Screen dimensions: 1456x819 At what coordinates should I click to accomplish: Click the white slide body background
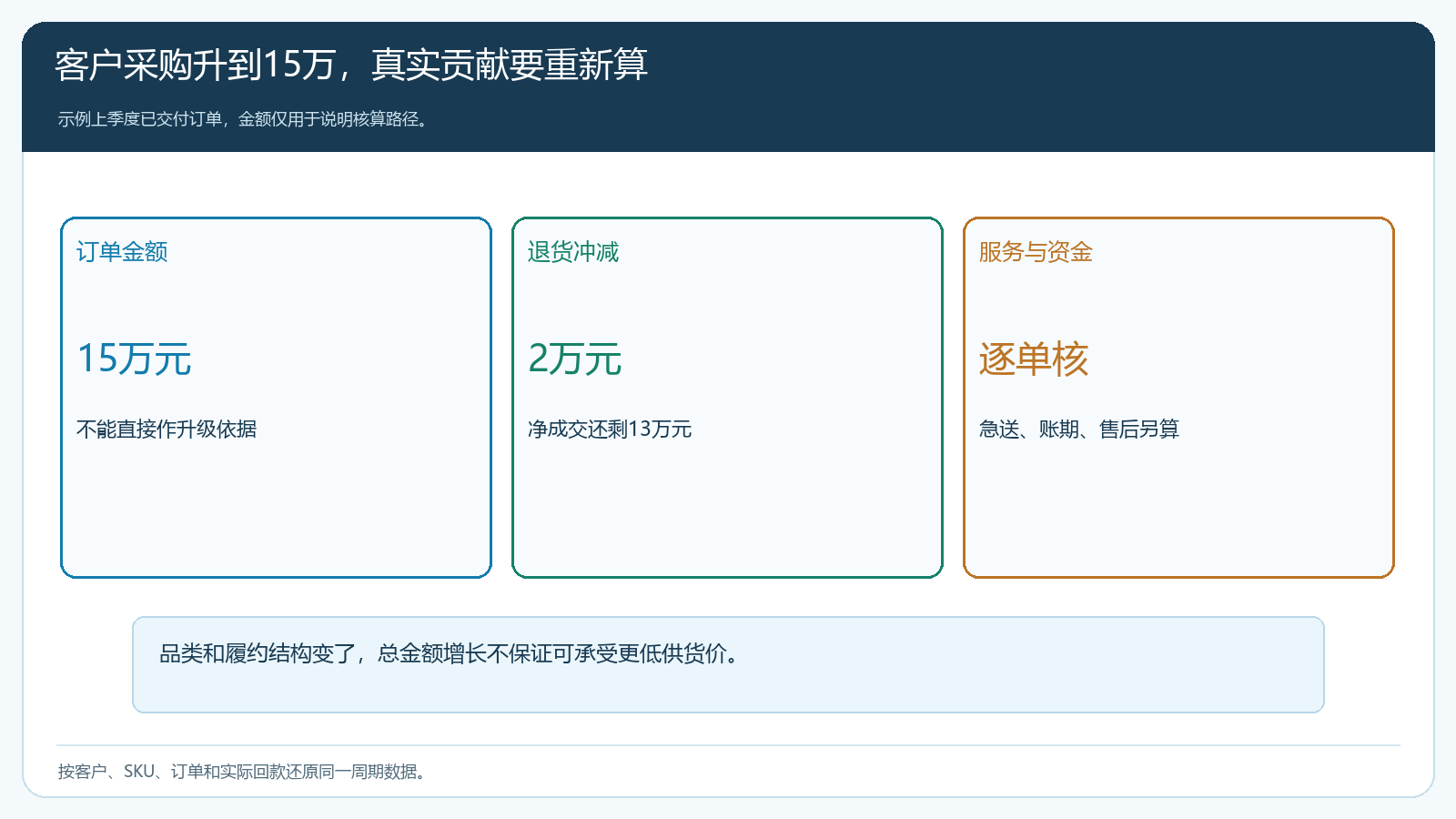click(x=728, y=187)
